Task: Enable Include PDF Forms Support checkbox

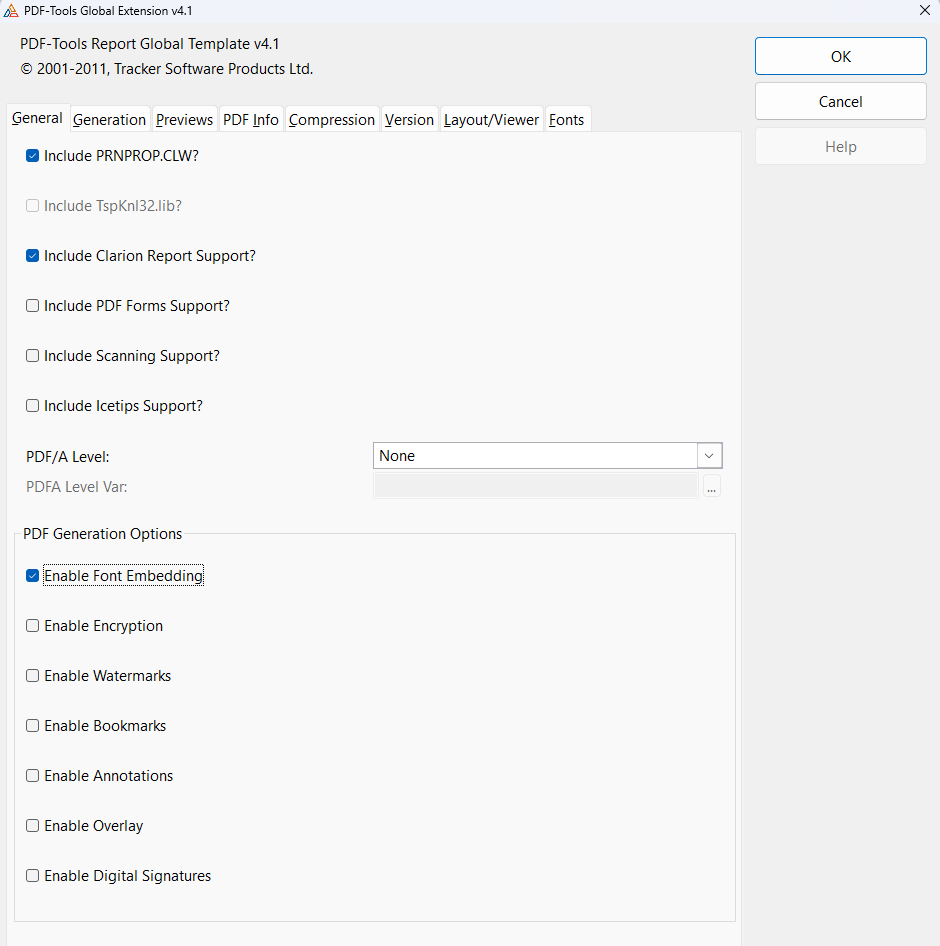Action: tap(33, 306)
